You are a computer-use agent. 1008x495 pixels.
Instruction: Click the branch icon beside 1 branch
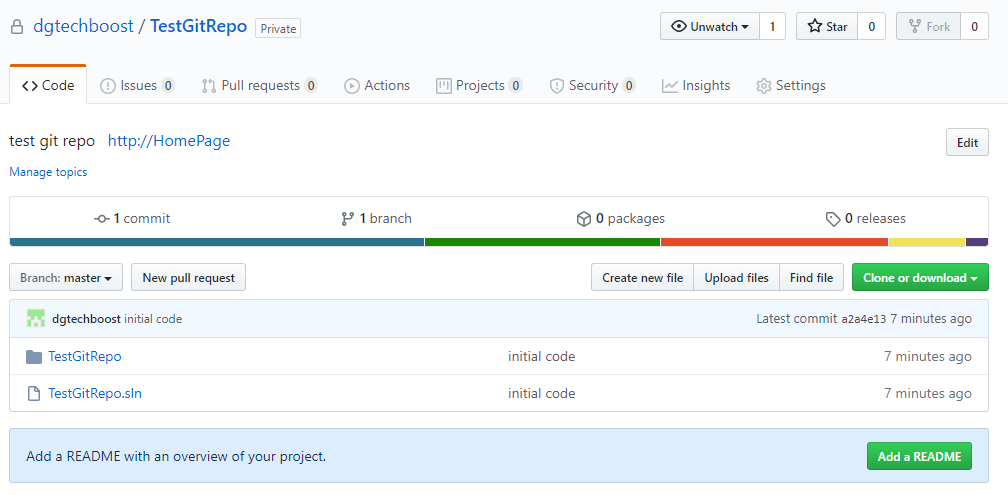pos(347,219)
